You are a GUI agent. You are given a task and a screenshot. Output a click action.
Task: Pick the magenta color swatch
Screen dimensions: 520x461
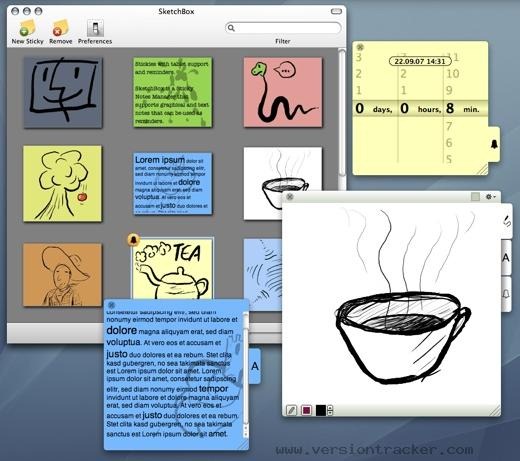[306, 410]
